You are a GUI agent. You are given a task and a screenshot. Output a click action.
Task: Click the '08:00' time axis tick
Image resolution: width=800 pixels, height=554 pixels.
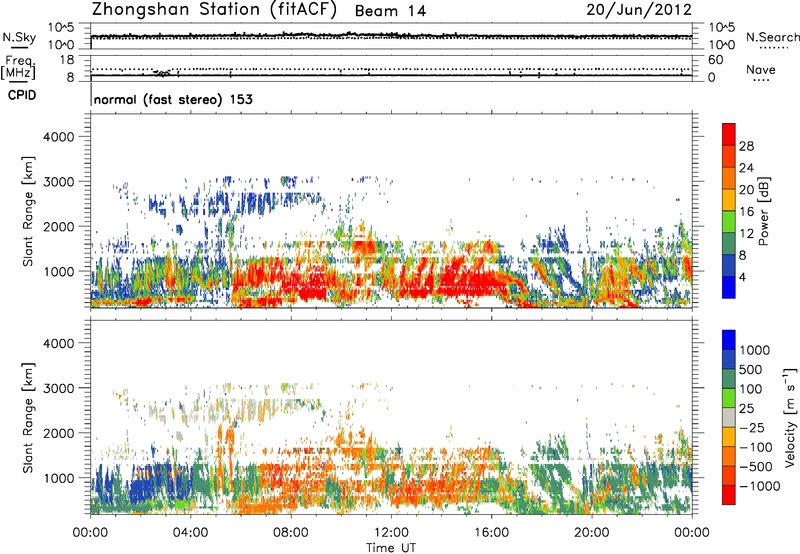click(291, 533)
